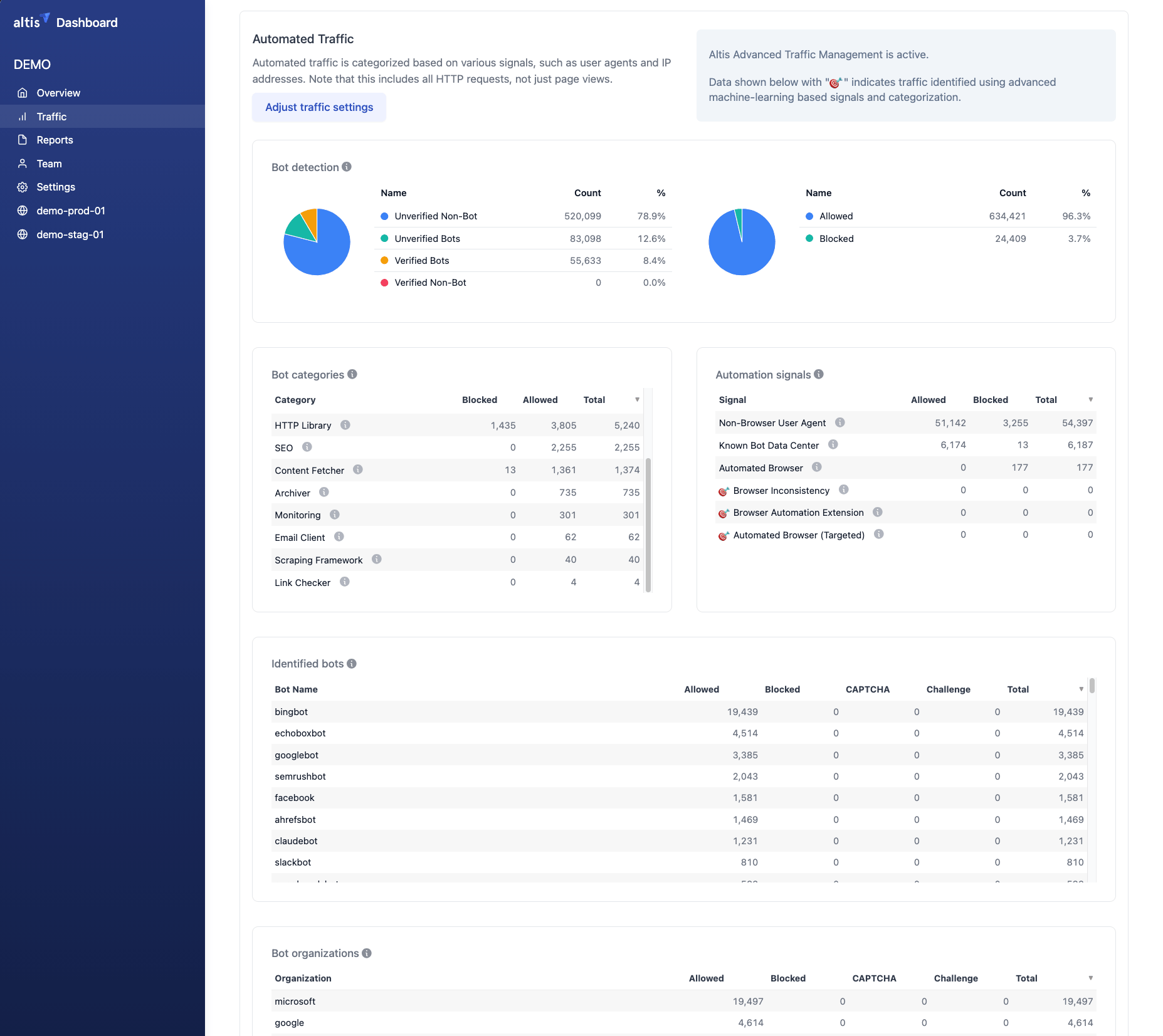
Task: Open Settings in the sidebar
Action: 102,187
